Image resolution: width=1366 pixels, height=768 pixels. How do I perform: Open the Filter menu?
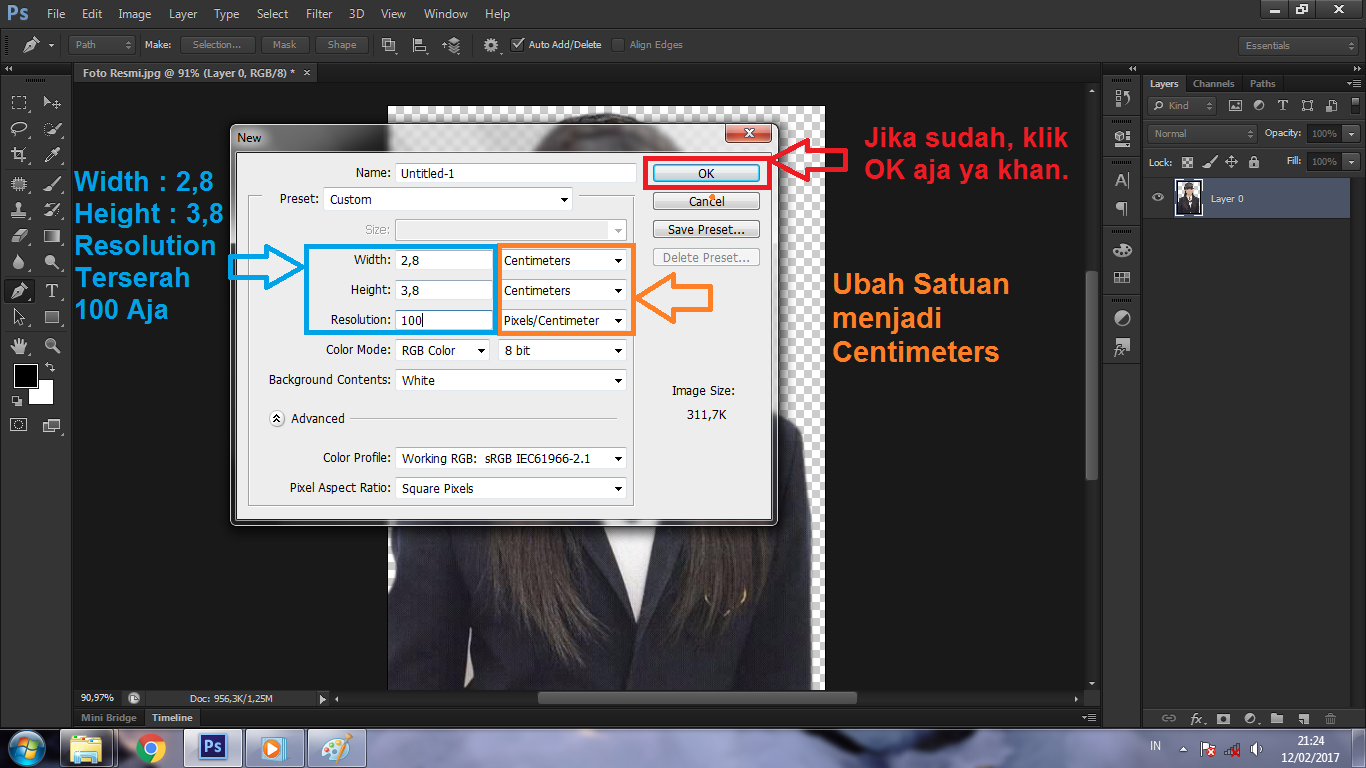point(319,14)
